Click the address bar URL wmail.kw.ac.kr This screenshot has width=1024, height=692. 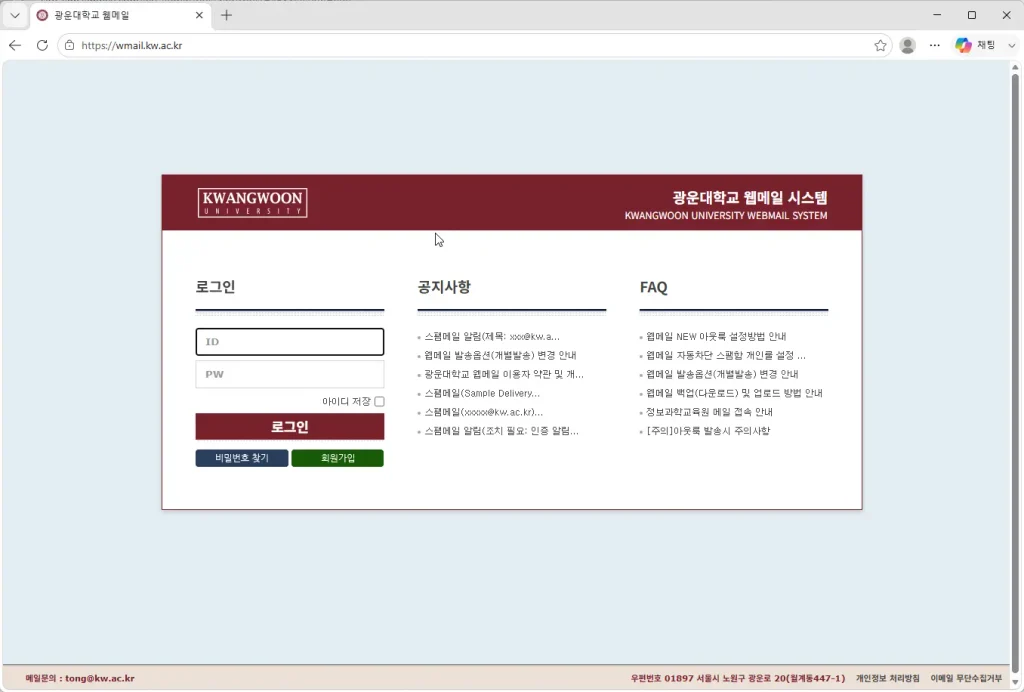(x=132, y=45)
